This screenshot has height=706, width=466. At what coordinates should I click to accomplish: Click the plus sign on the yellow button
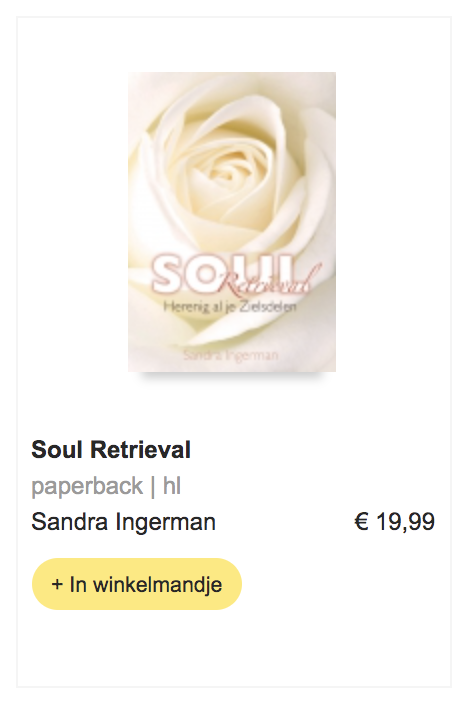pos(57,584)
